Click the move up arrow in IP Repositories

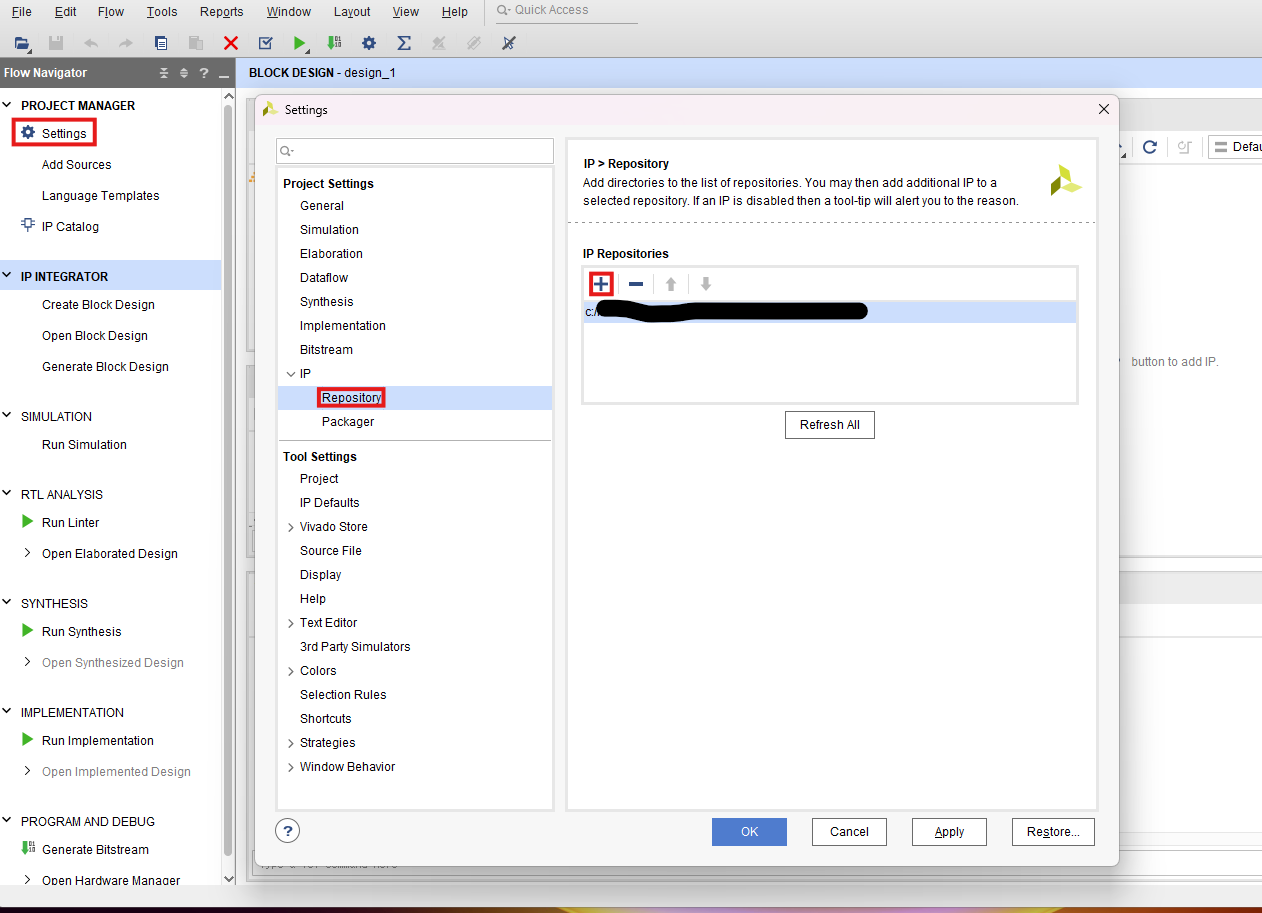(x=671, y=284)
